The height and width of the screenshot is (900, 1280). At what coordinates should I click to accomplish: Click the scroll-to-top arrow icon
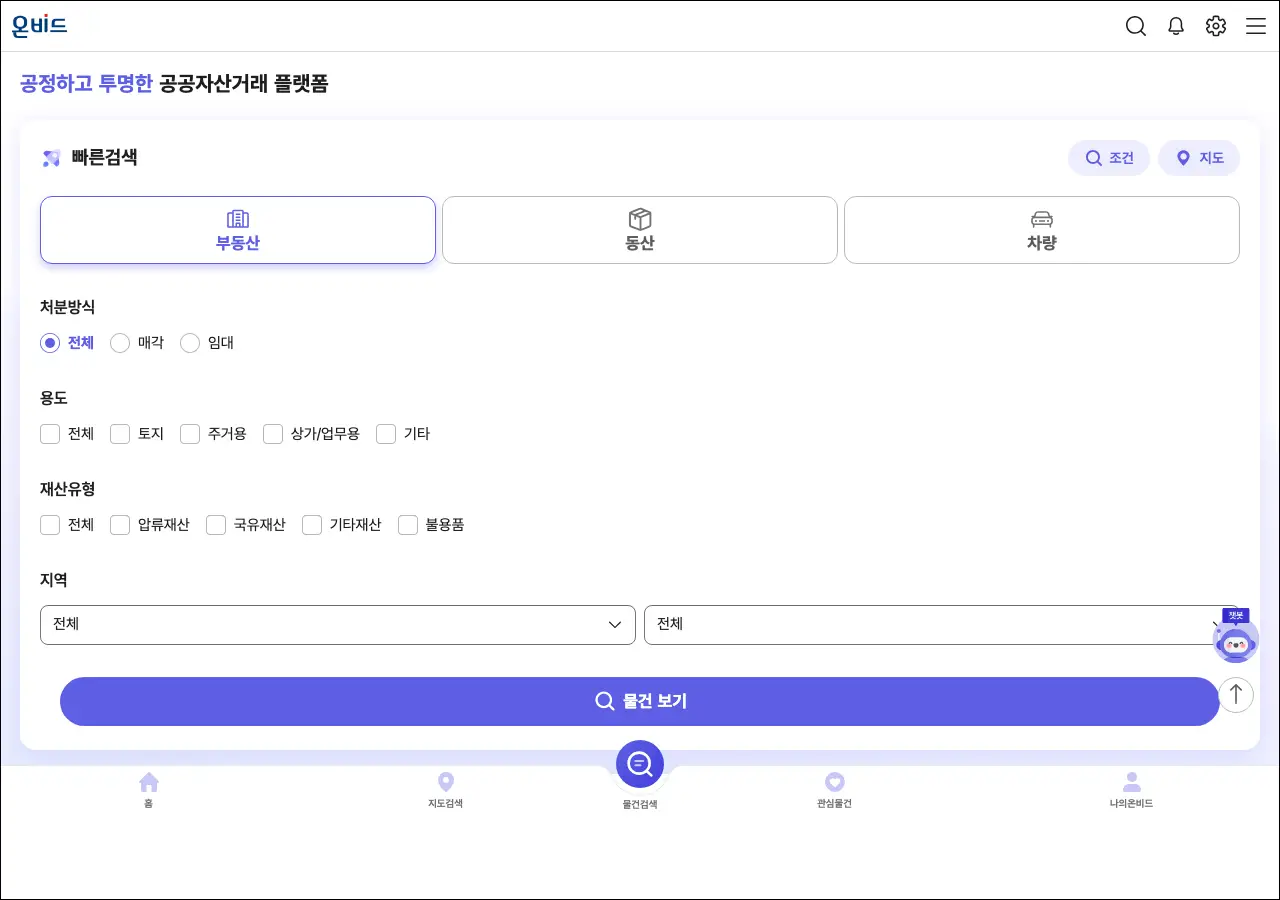click(x=1236, y=694)
